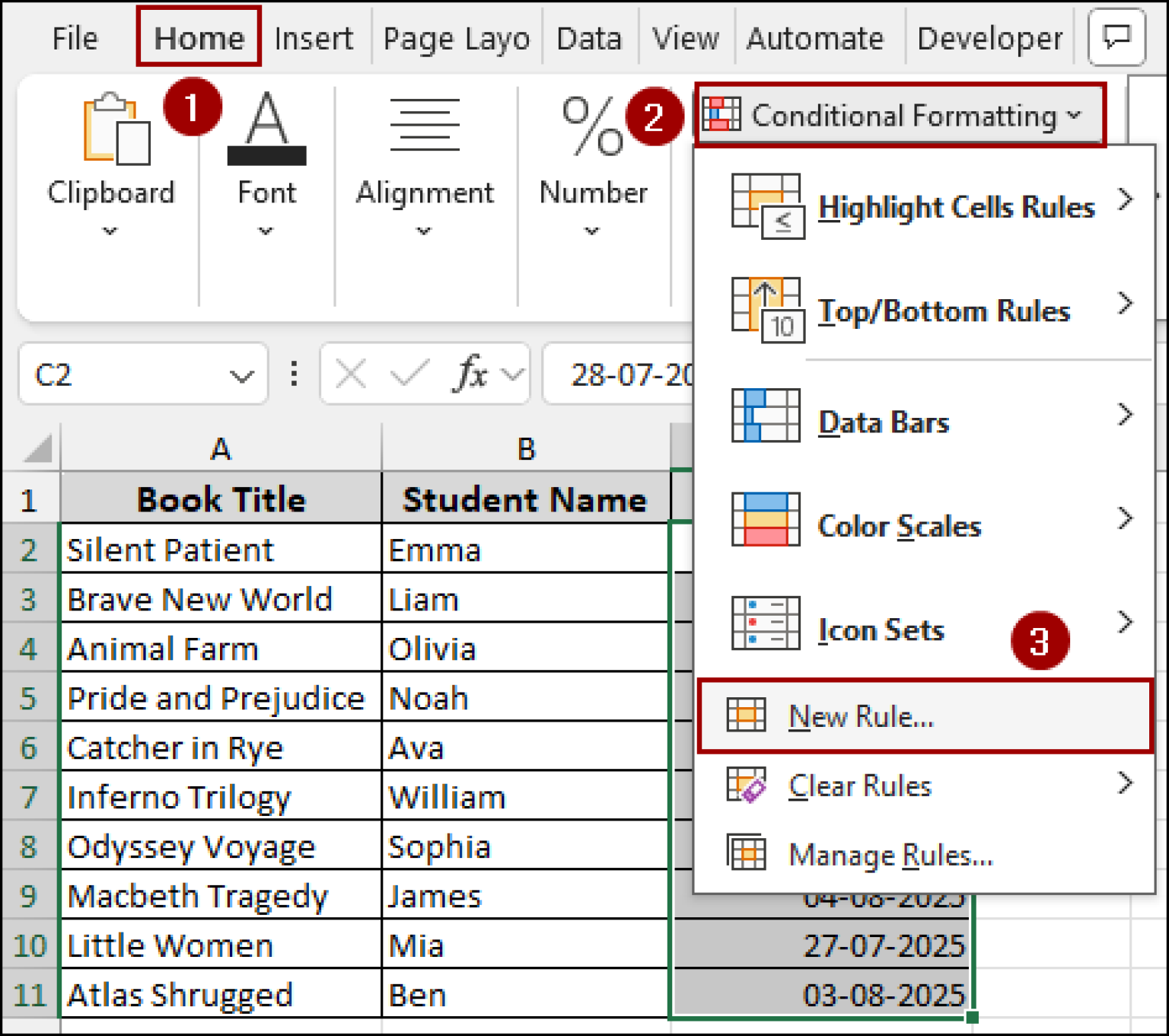Click the Clear Rules eraser icon
Viewport: 1169px width, 1036px height.
click(747, 785)
